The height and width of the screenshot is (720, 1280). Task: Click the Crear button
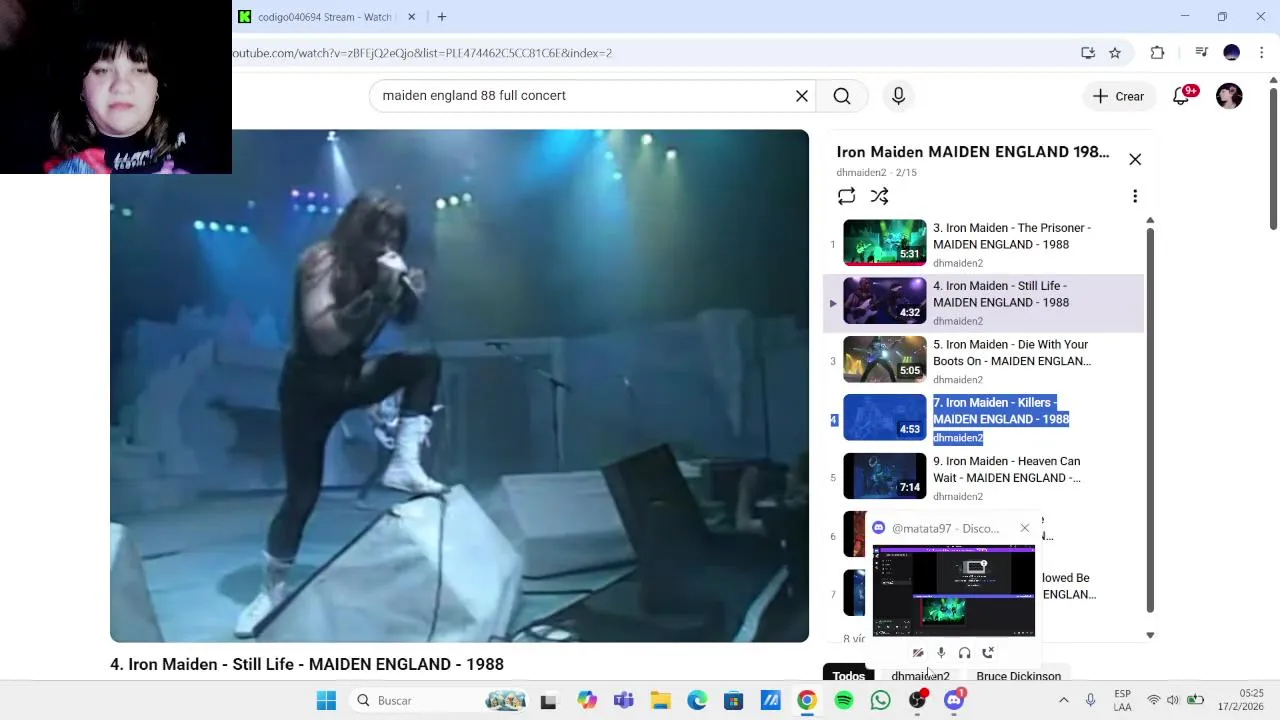click(1118, 96)
